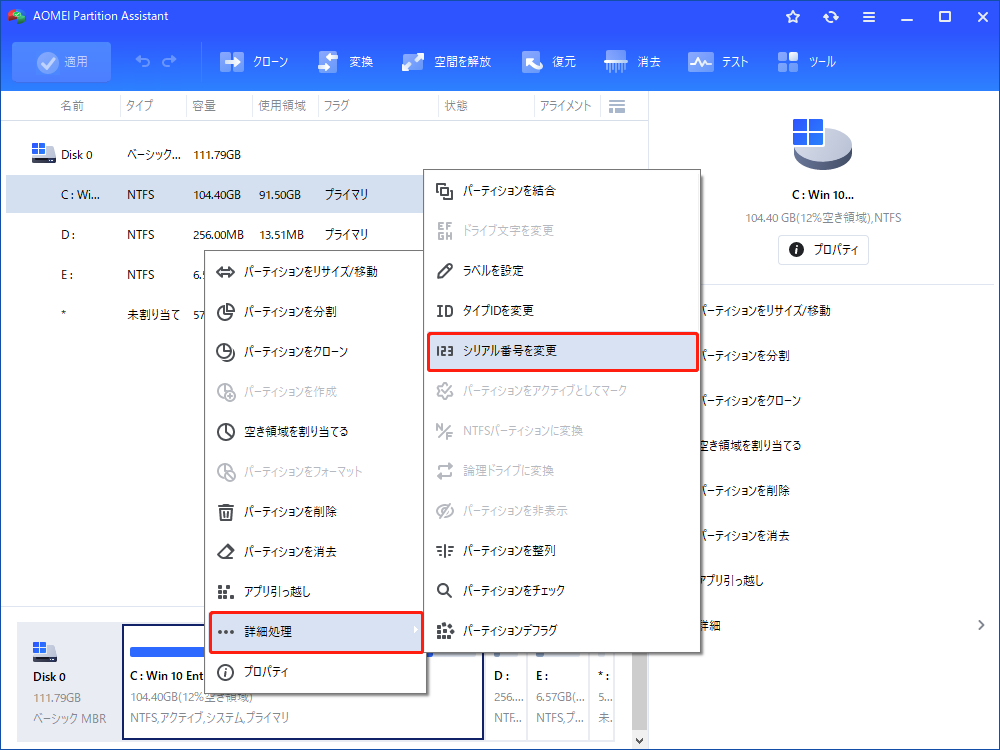Click the AOMEI Partition Assistant logo icon
1000x750 pixels.
tap(17, 16)
